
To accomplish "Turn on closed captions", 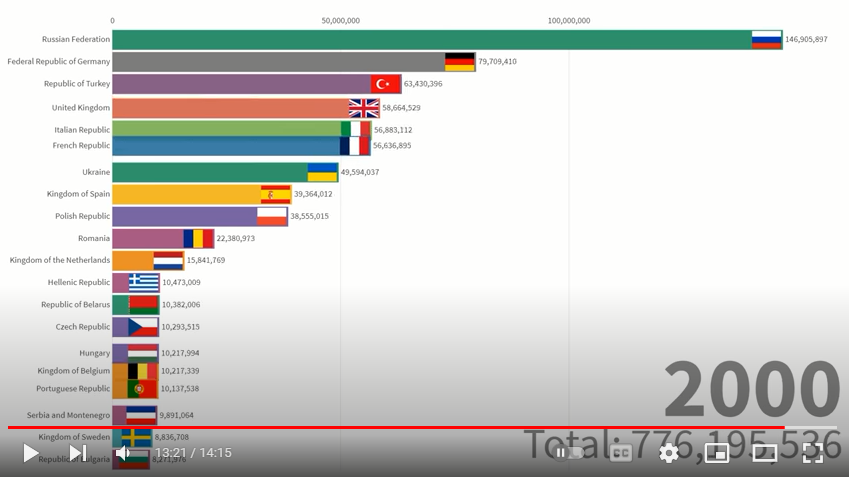I will pyautogui.click(x=621, y=453).
